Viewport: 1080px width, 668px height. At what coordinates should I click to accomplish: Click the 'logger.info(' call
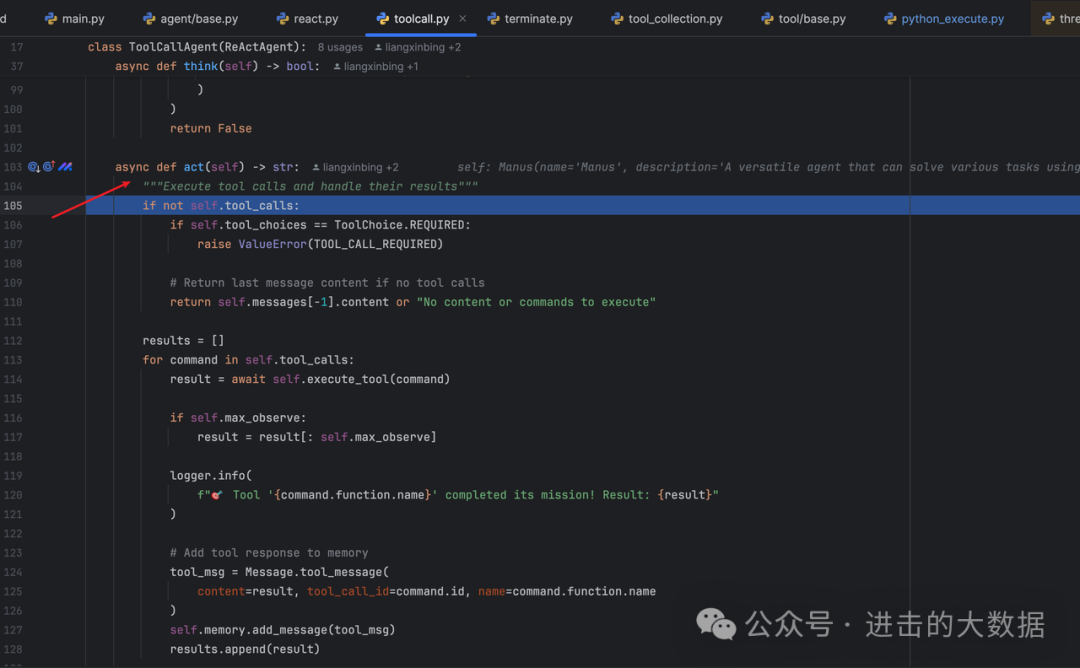tap(211, 475)
